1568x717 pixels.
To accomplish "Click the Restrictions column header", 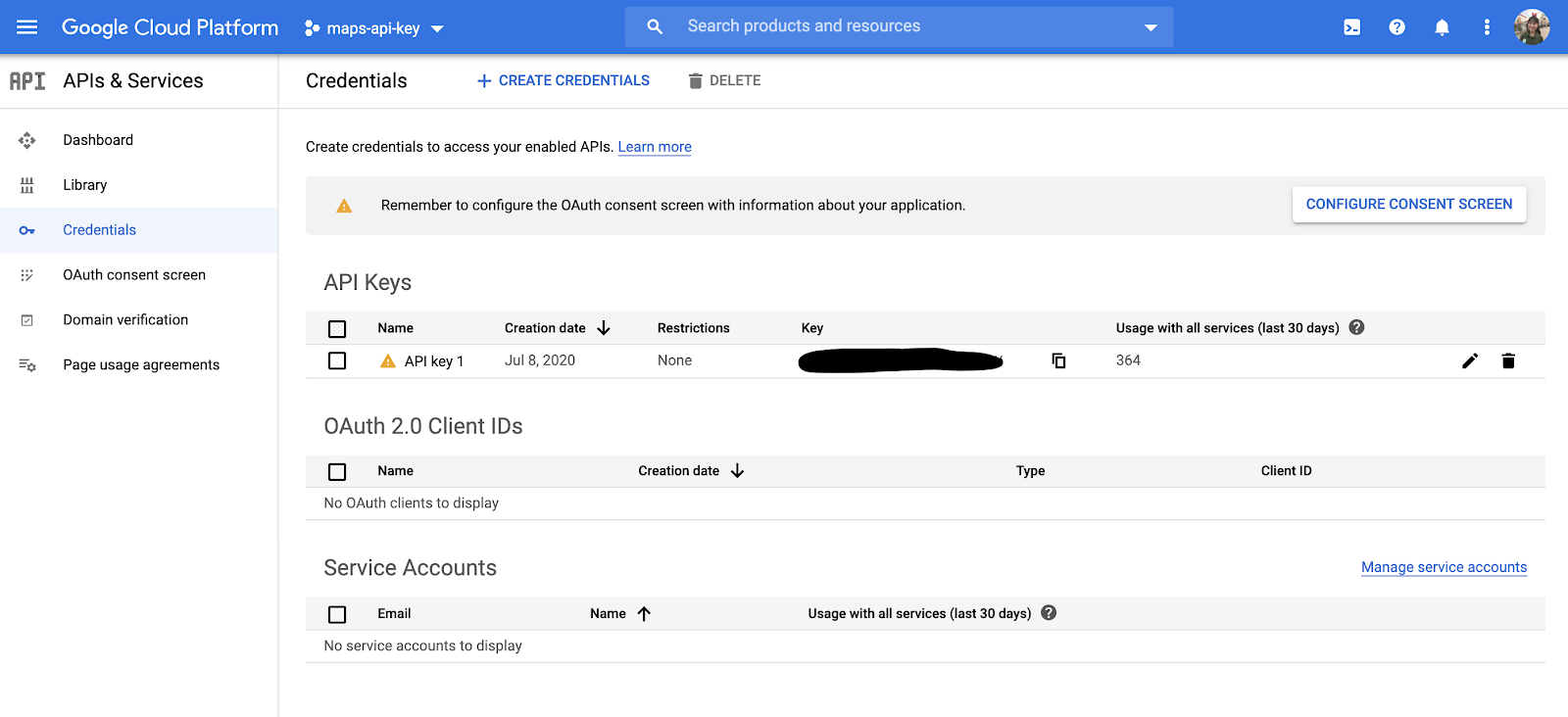I will 694,328.
